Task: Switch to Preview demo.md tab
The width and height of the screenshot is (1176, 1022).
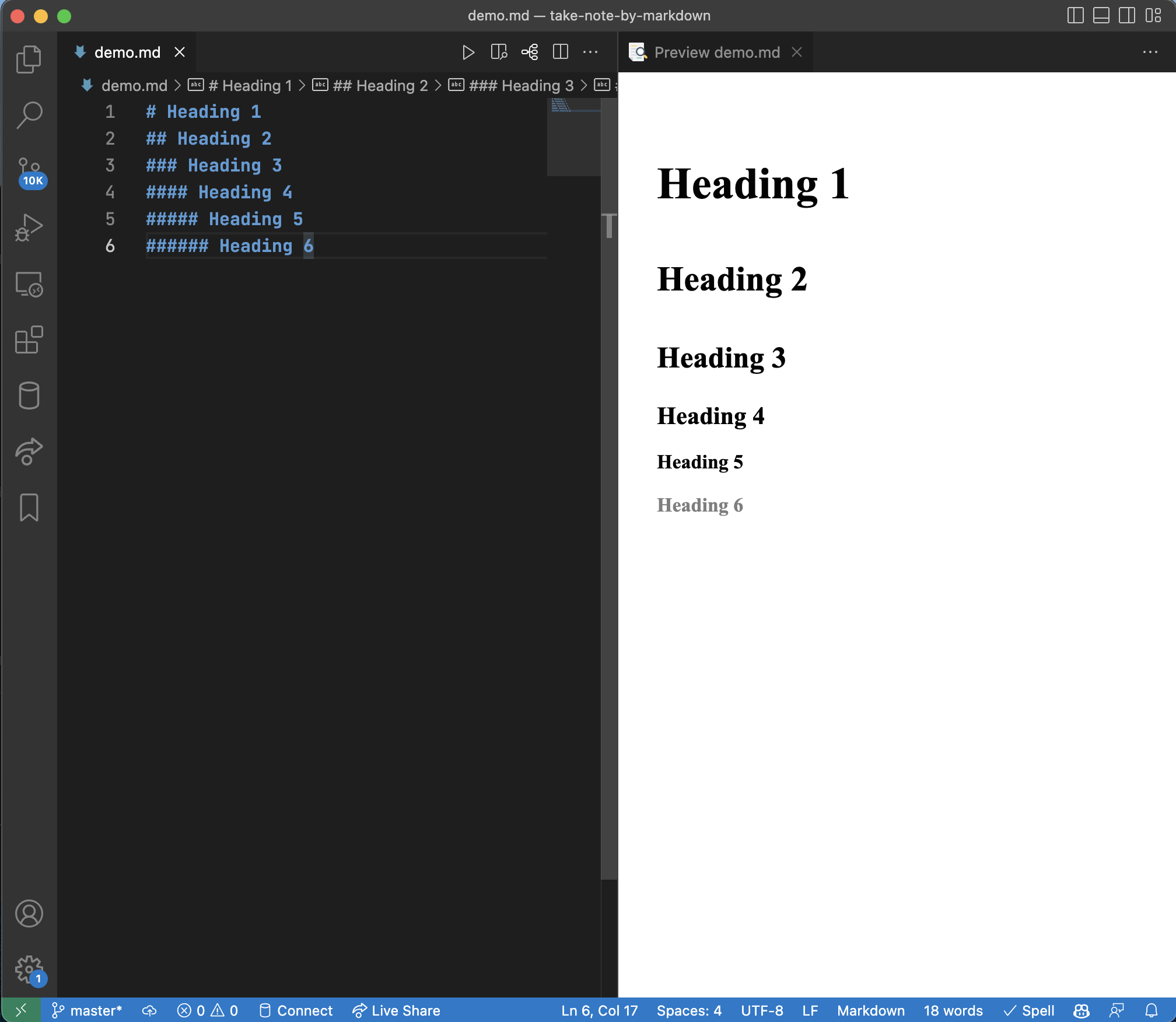Action: (717, 52)
